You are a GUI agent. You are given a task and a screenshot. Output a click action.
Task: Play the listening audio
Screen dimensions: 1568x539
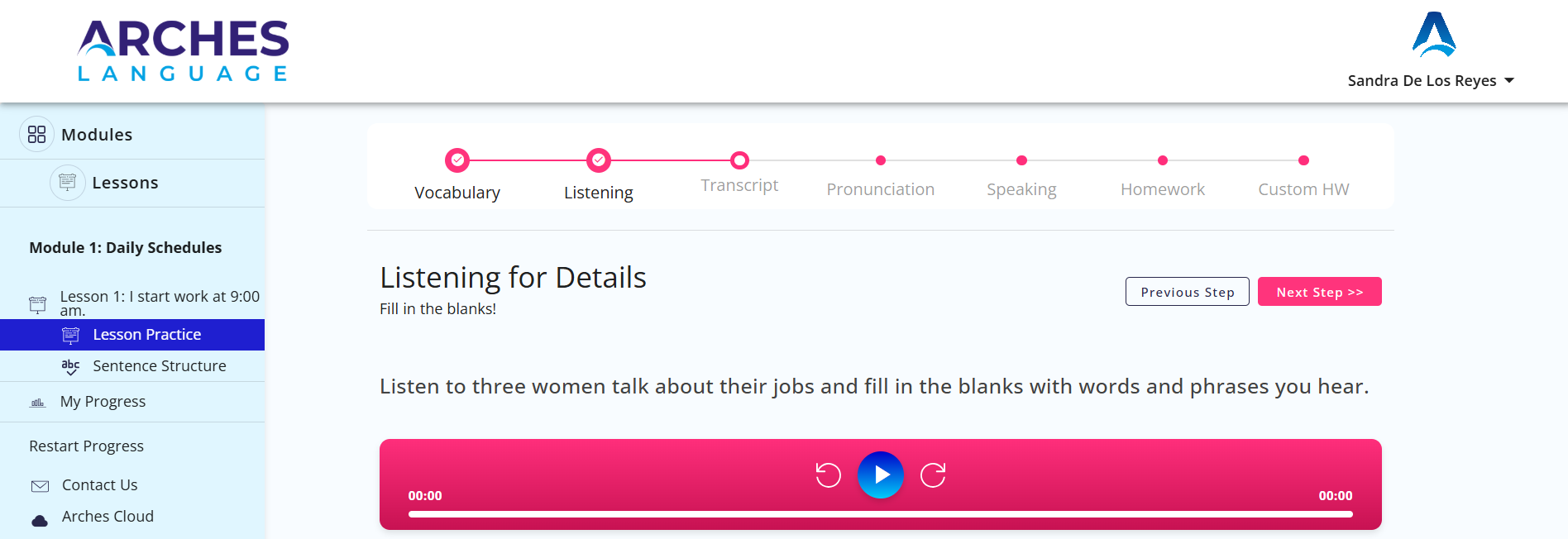click(880, 475)
